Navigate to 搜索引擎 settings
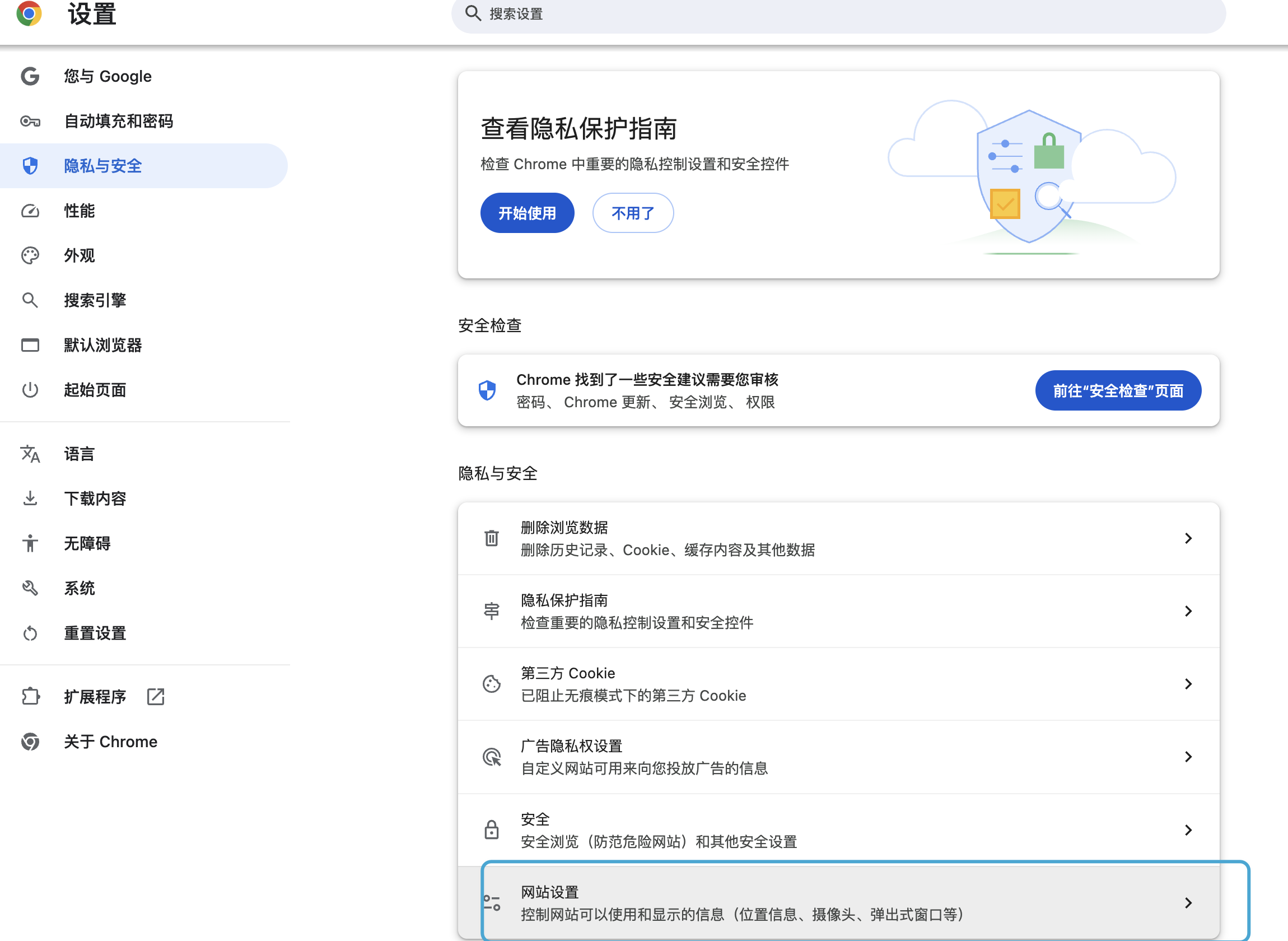 [143, 300]
